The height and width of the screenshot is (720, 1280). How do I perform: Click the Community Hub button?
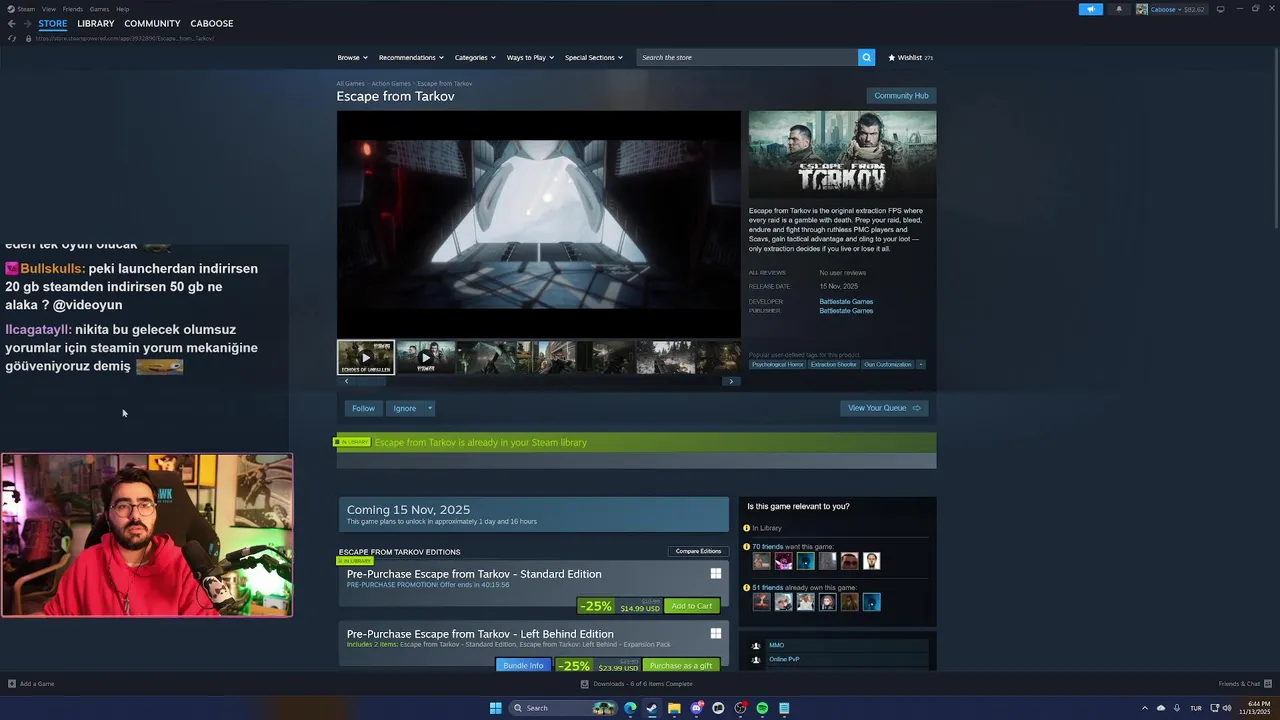pyautogui.click(x=901, y=96)
